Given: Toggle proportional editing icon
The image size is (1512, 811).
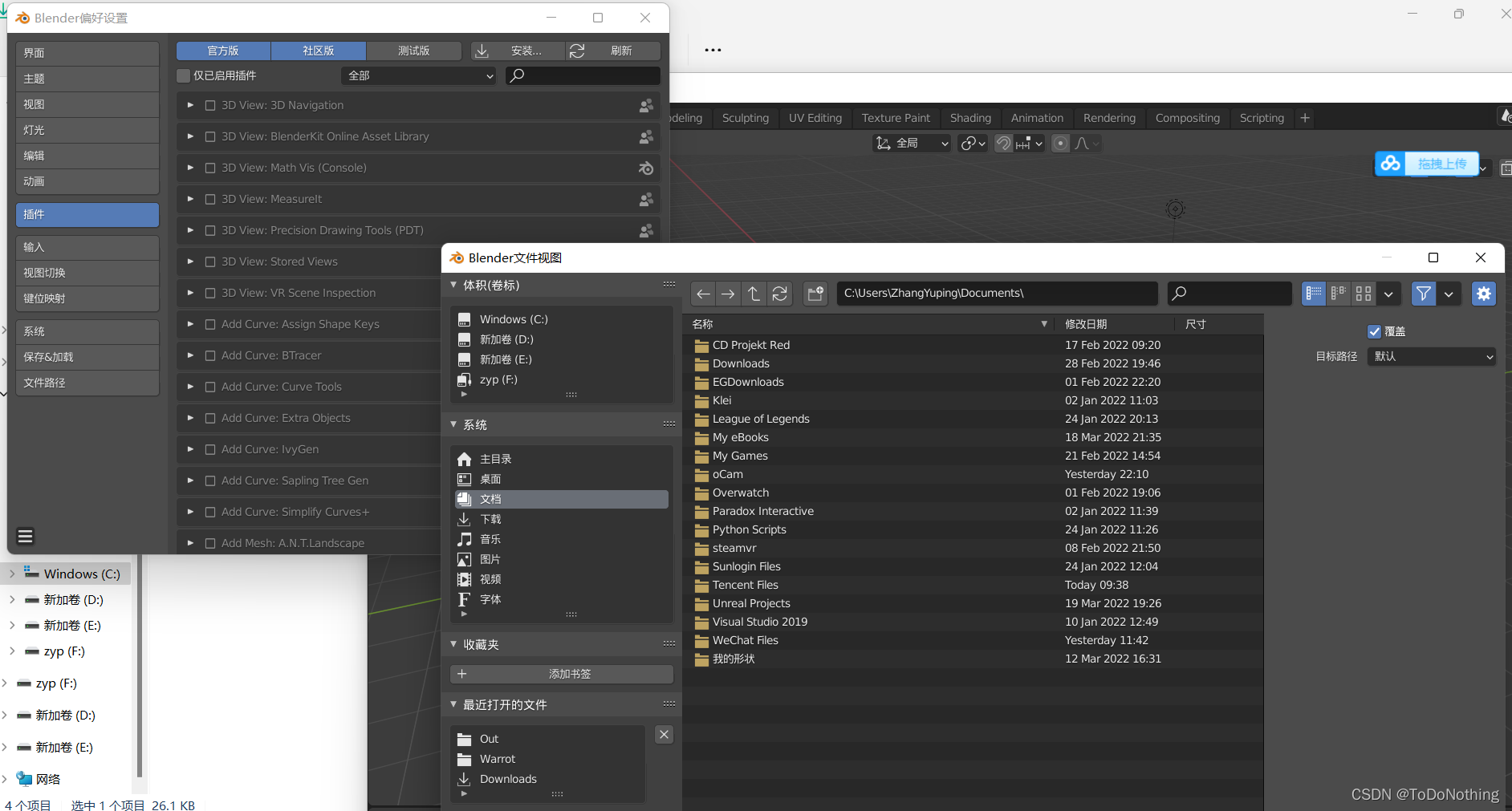Looking at the screenshot, I should [1061, 143].
